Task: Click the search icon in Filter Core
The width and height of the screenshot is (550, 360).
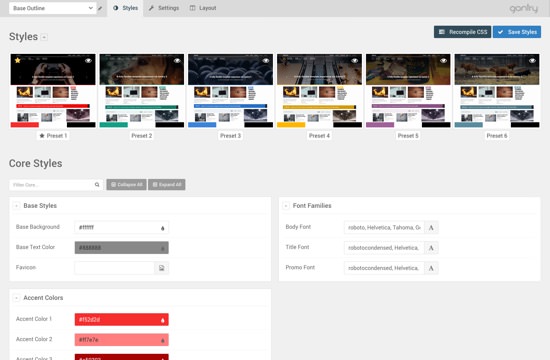Action: coord(97,185)
